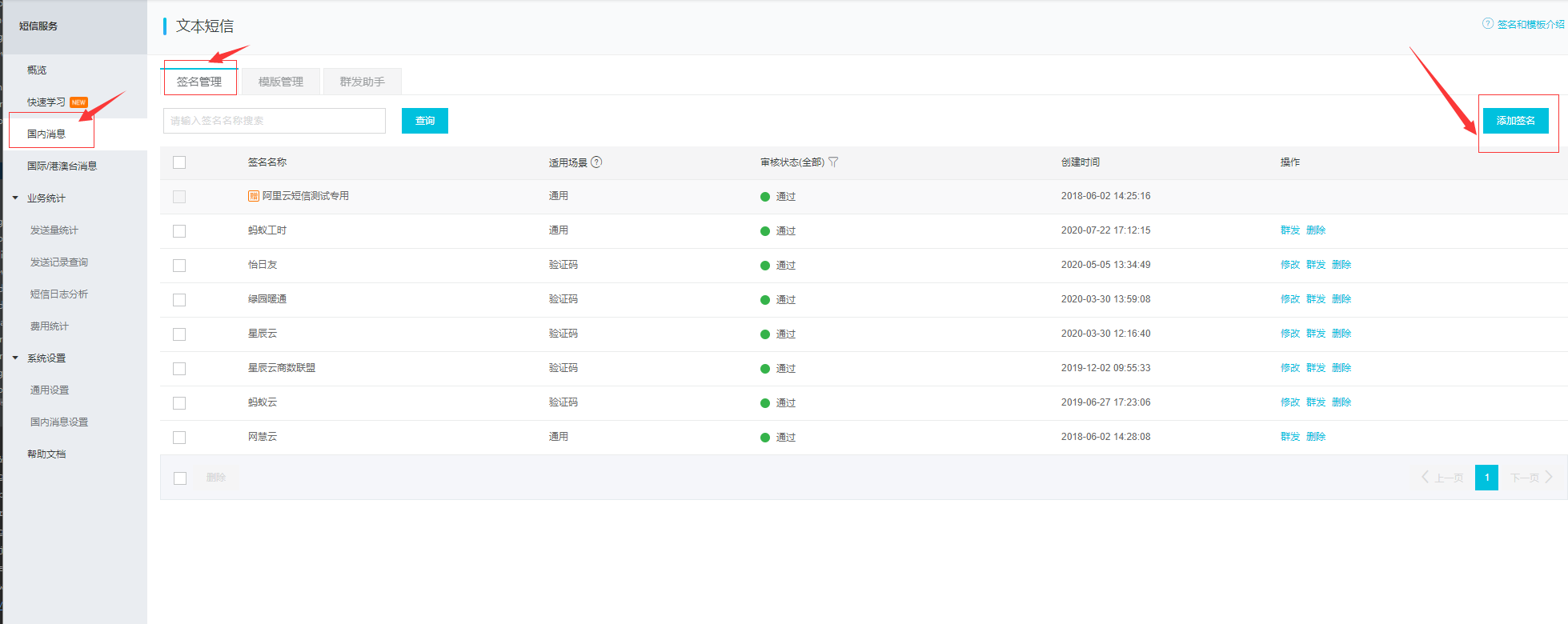This screenshot has width=1568, height=624.
Task: Click the help icon next to 签名和模板介绍
Action: coord(1488,23)
